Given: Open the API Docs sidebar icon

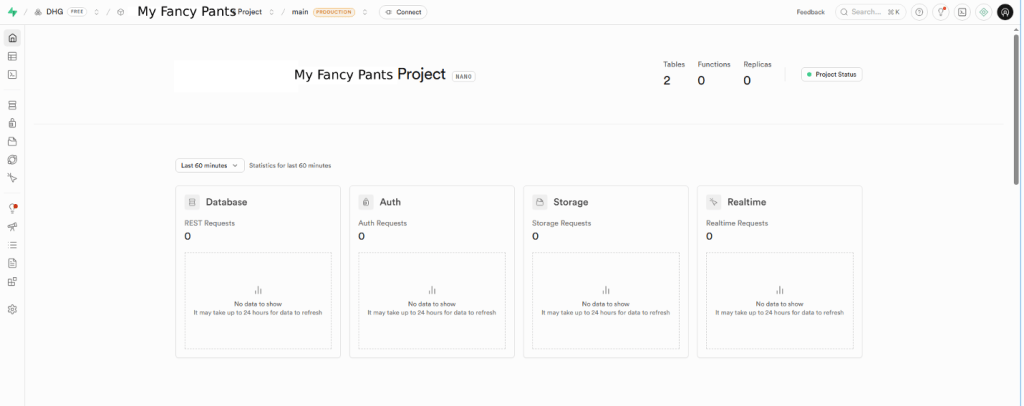Looking at the screenshot, I should (x=12, y=263).
